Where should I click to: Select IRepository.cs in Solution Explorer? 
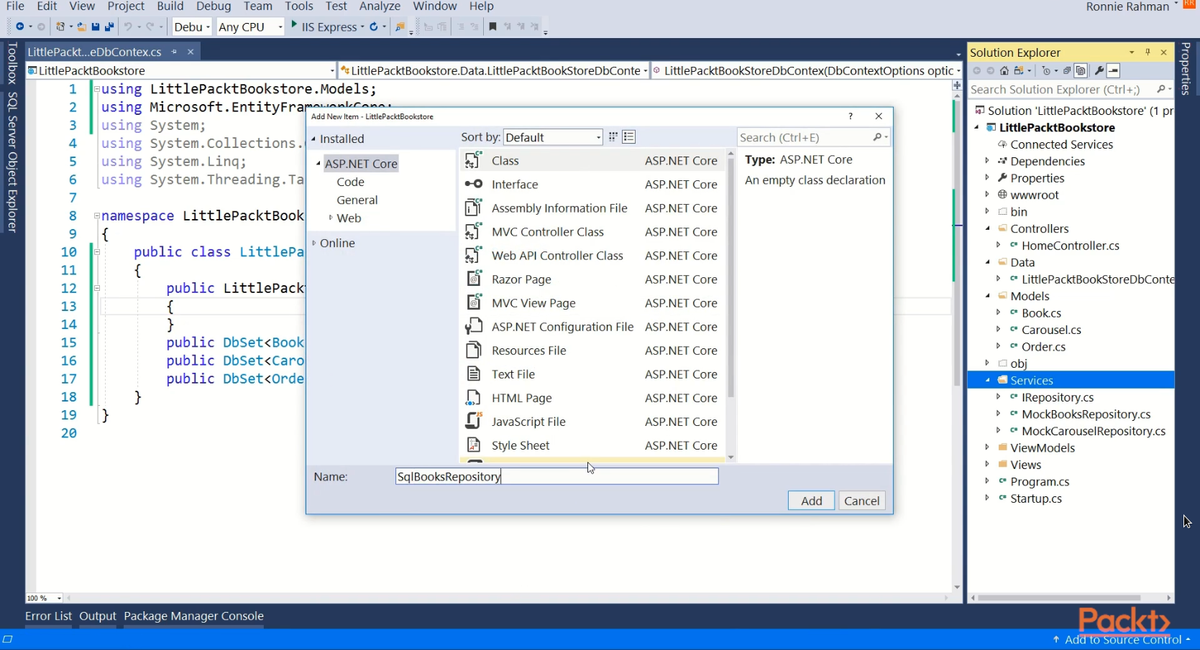tap(1057, 397)
